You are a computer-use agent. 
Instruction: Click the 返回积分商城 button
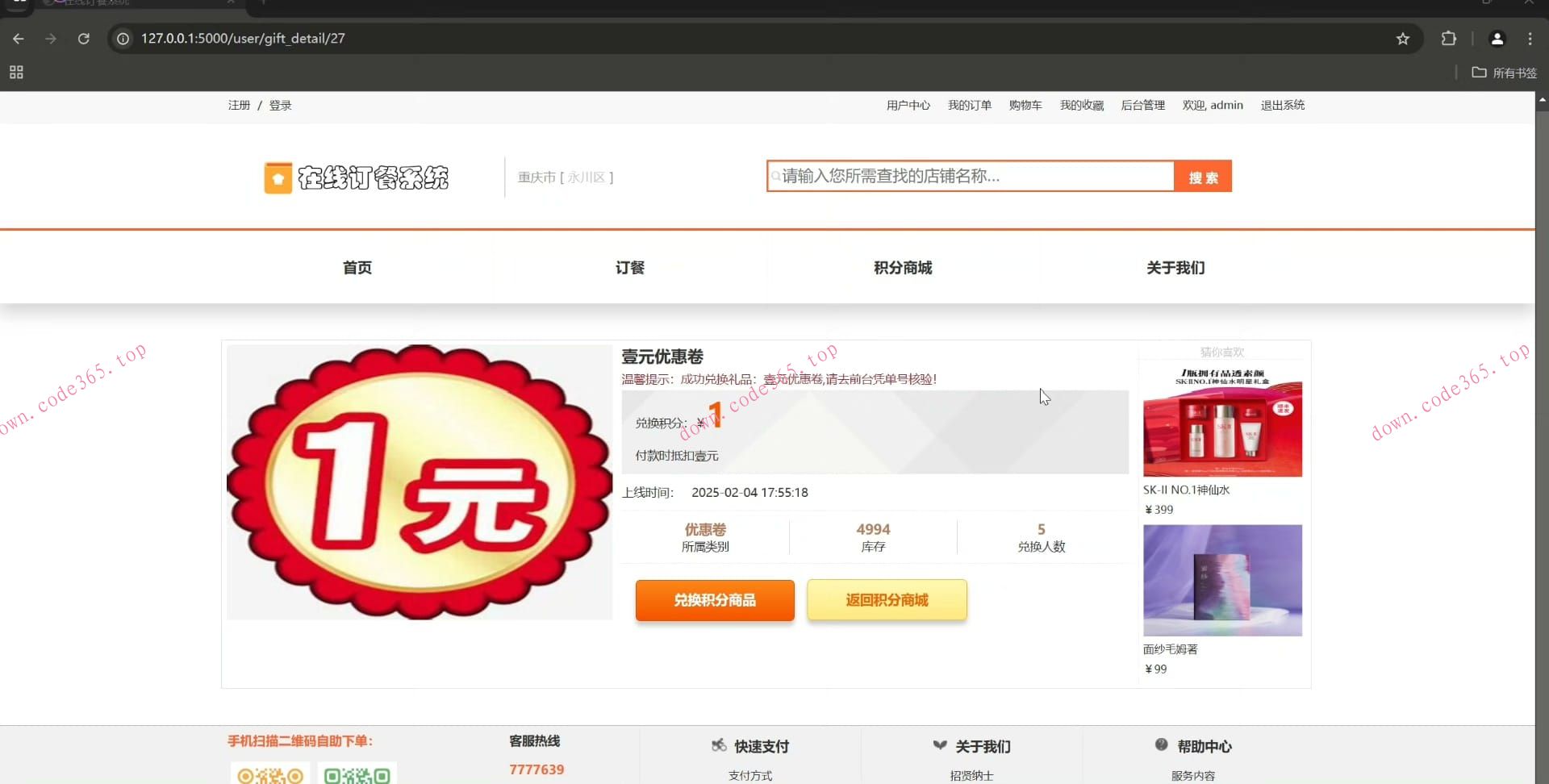pyautogui.click(x=886, y=600)
